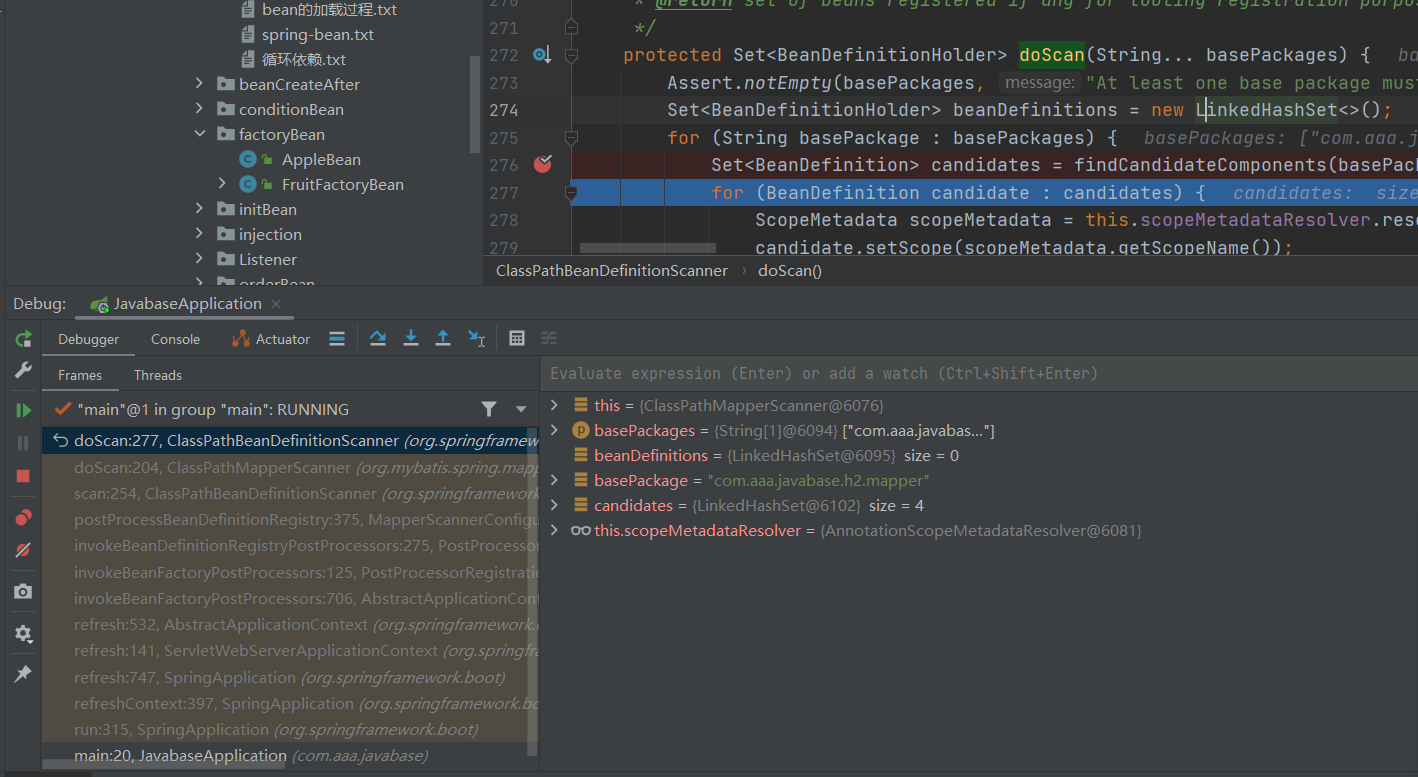Expand beanCreateAfter folder
The image size is (1418, 777).
click(x=200, y=84)
